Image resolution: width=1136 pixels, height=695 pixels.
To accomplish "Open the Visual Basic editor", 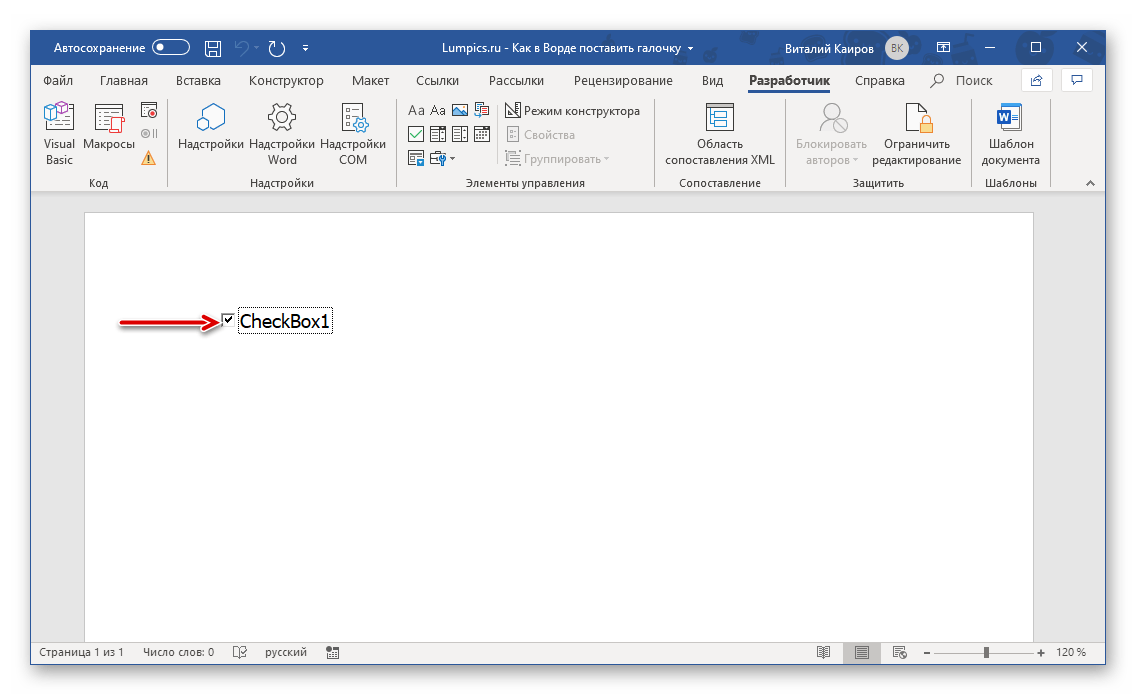I will 59,134.
